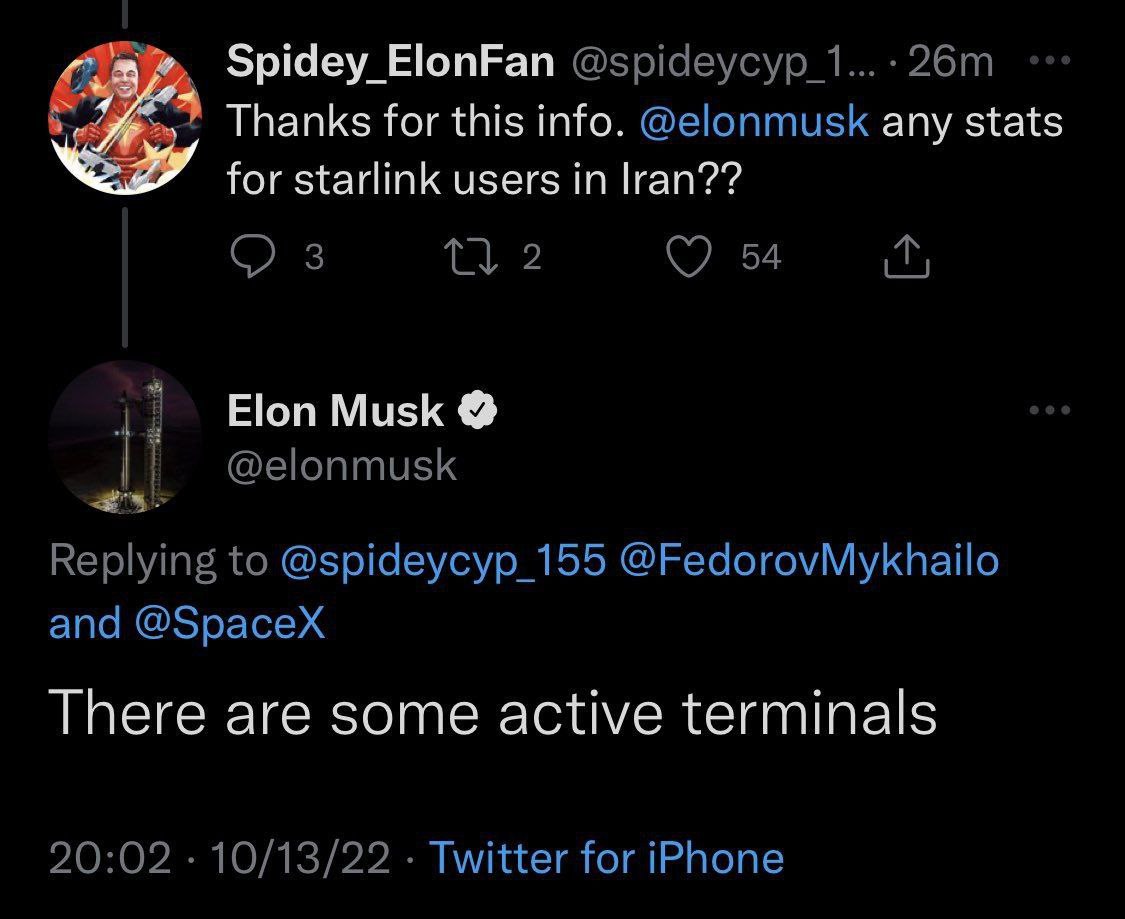Screen dimensions: 1125x919
Task: Click the Twitter for iPhone source link
Action: tap(605, 858)
